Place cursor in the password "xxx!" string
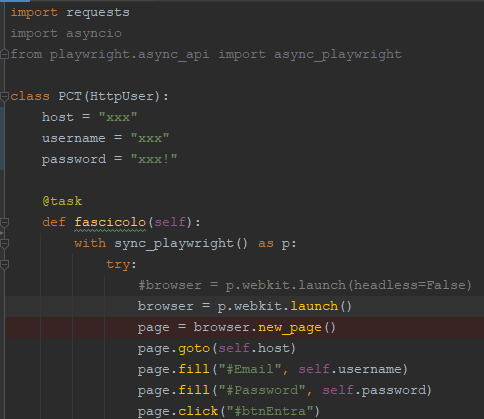Screen dimensions: 484x419 tap(154, 159)
